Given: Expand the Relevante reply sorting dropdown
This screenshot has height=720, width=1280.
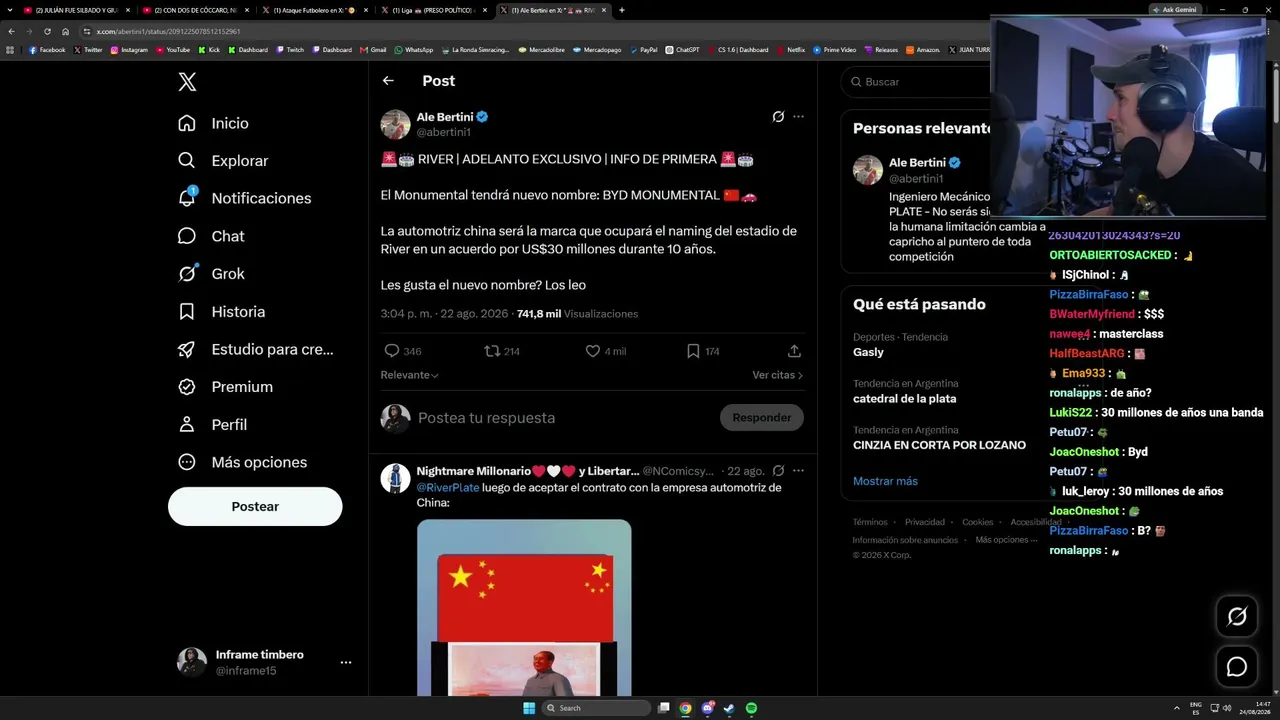Looking at the screenshot, I should (409, 375).
